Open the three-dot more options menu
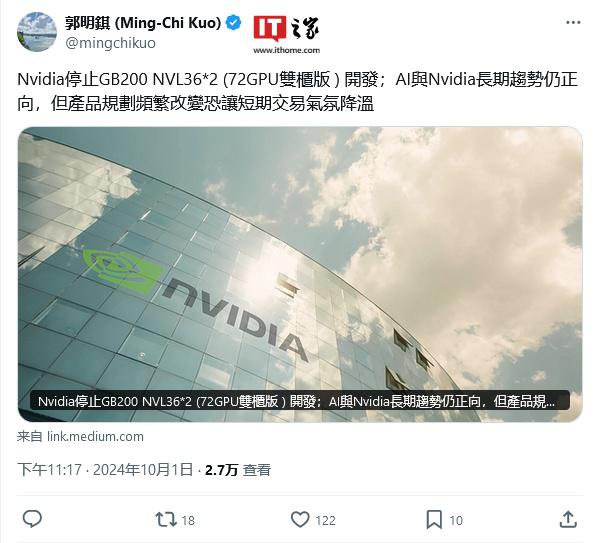 click(x=573, y=22)
